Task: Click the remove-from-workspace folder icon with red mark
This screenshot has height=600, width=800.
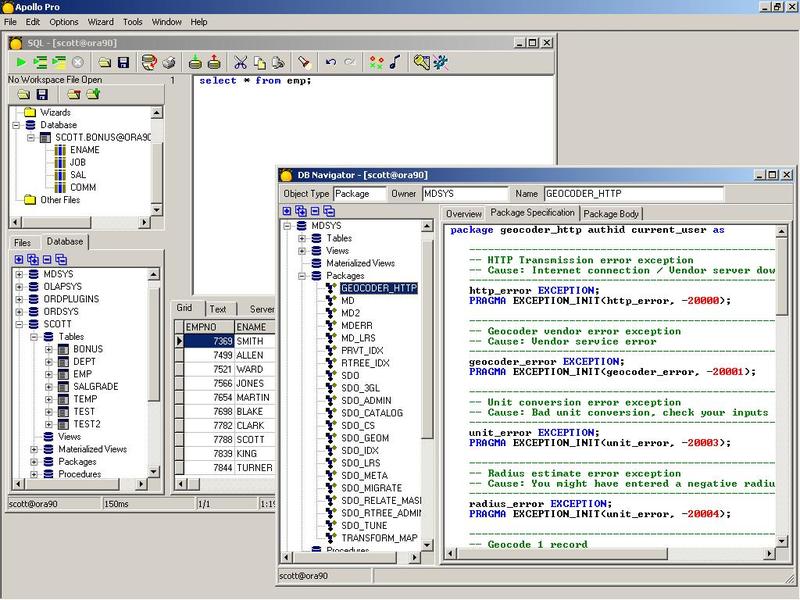Action: (x=74, y=94)
